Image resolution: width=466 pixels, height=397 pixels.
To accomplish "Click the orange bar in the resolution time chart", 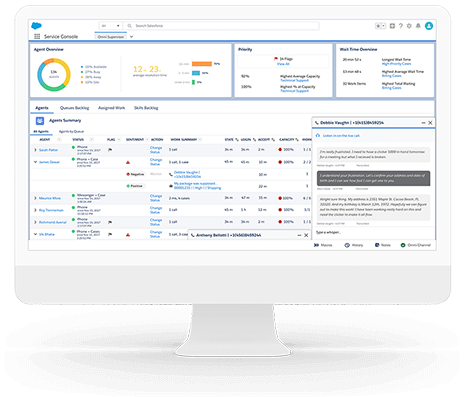I will pos(202,64).
